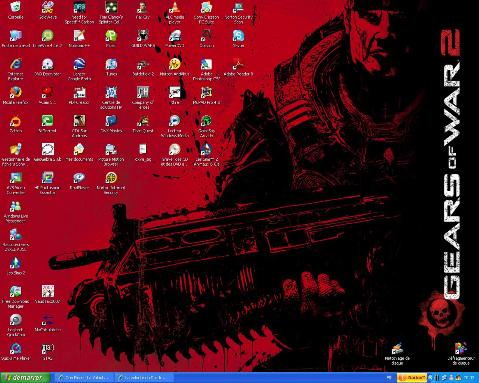The height and width of the screenshot is (383, 479).
Task: Click the taskbar clock
Action: click(470, 378)
